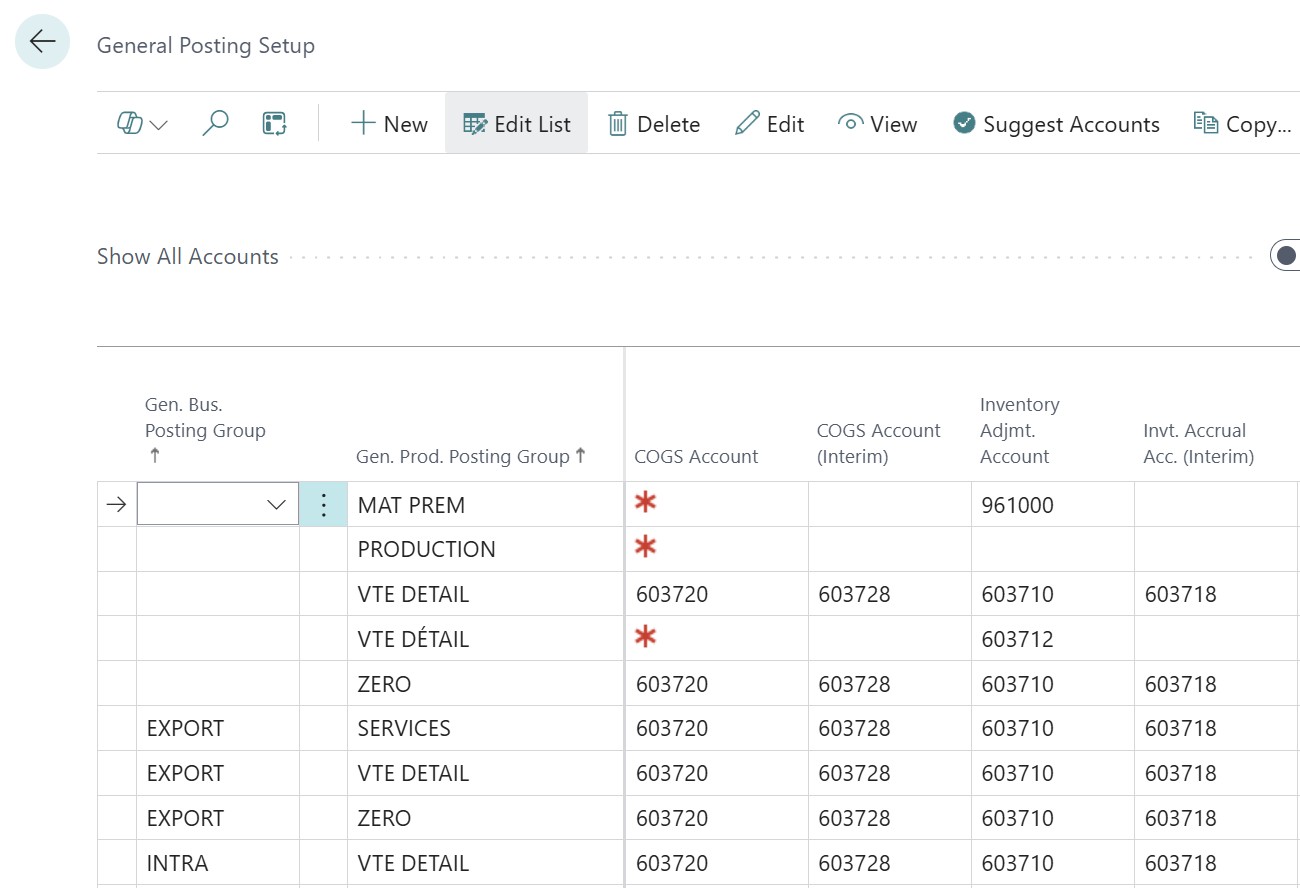Click the back arrow button
Viewport: 1300px width, 888px height.
point(42,42)
